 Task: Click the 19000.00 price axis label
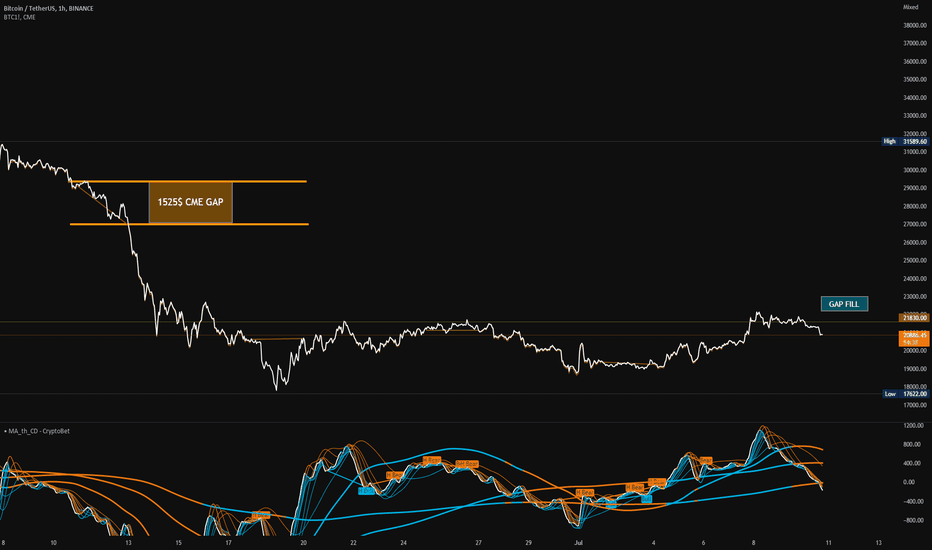point(915,369)
